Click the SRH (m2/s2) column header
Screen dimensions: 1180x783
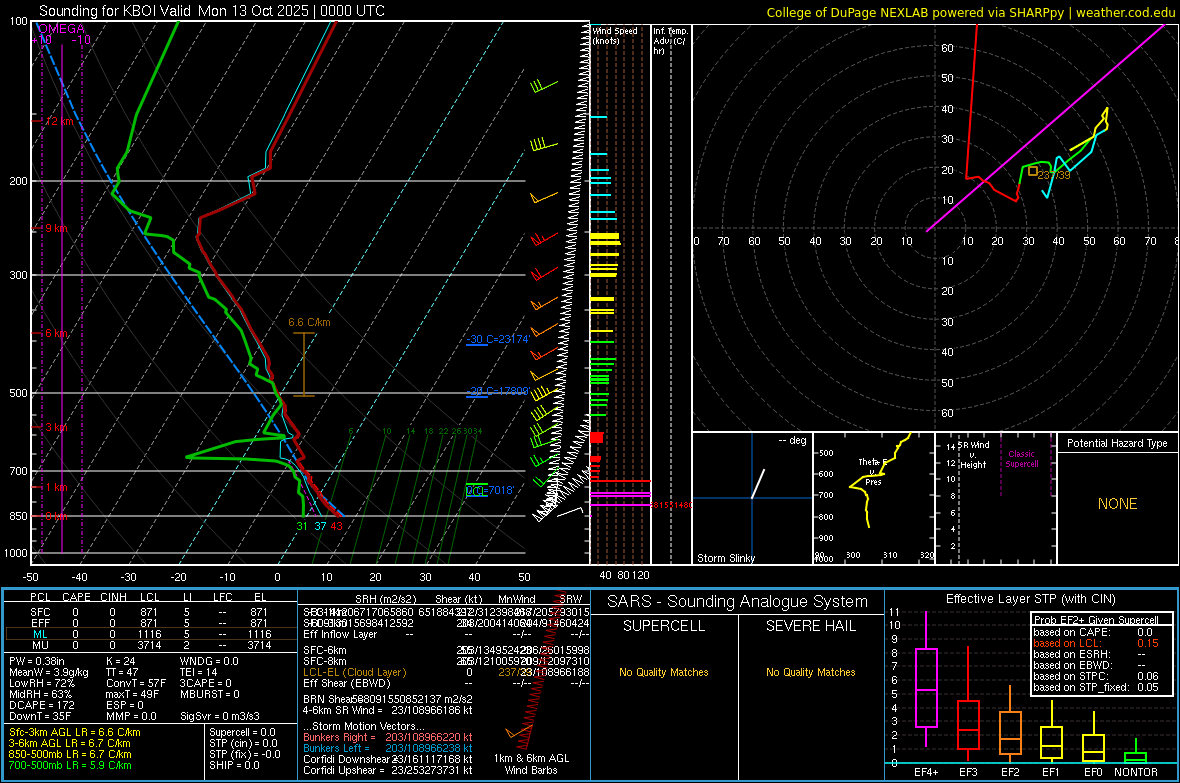pyautogui.click(x=385, y=599)
